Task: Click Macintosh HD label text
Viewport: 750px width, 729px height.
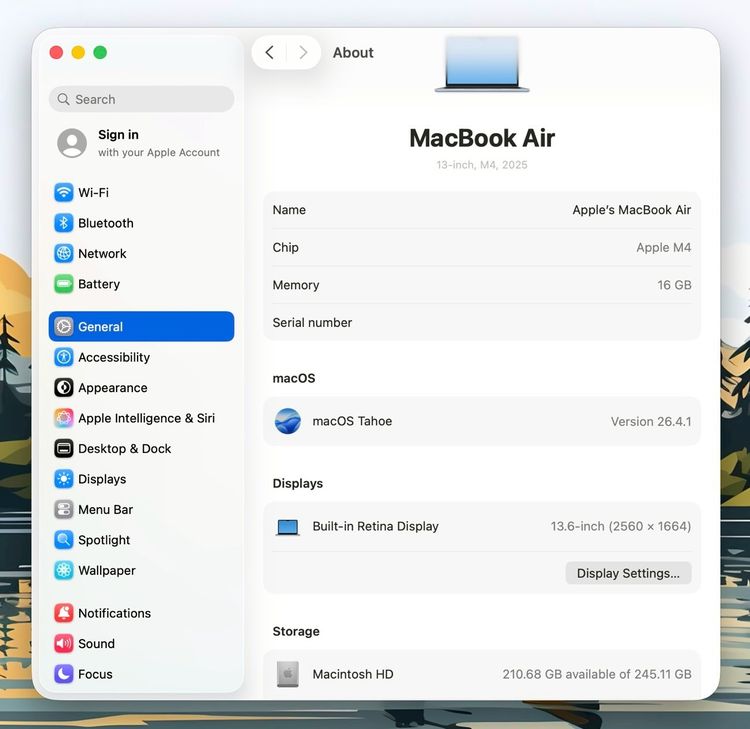Action: 353,674
